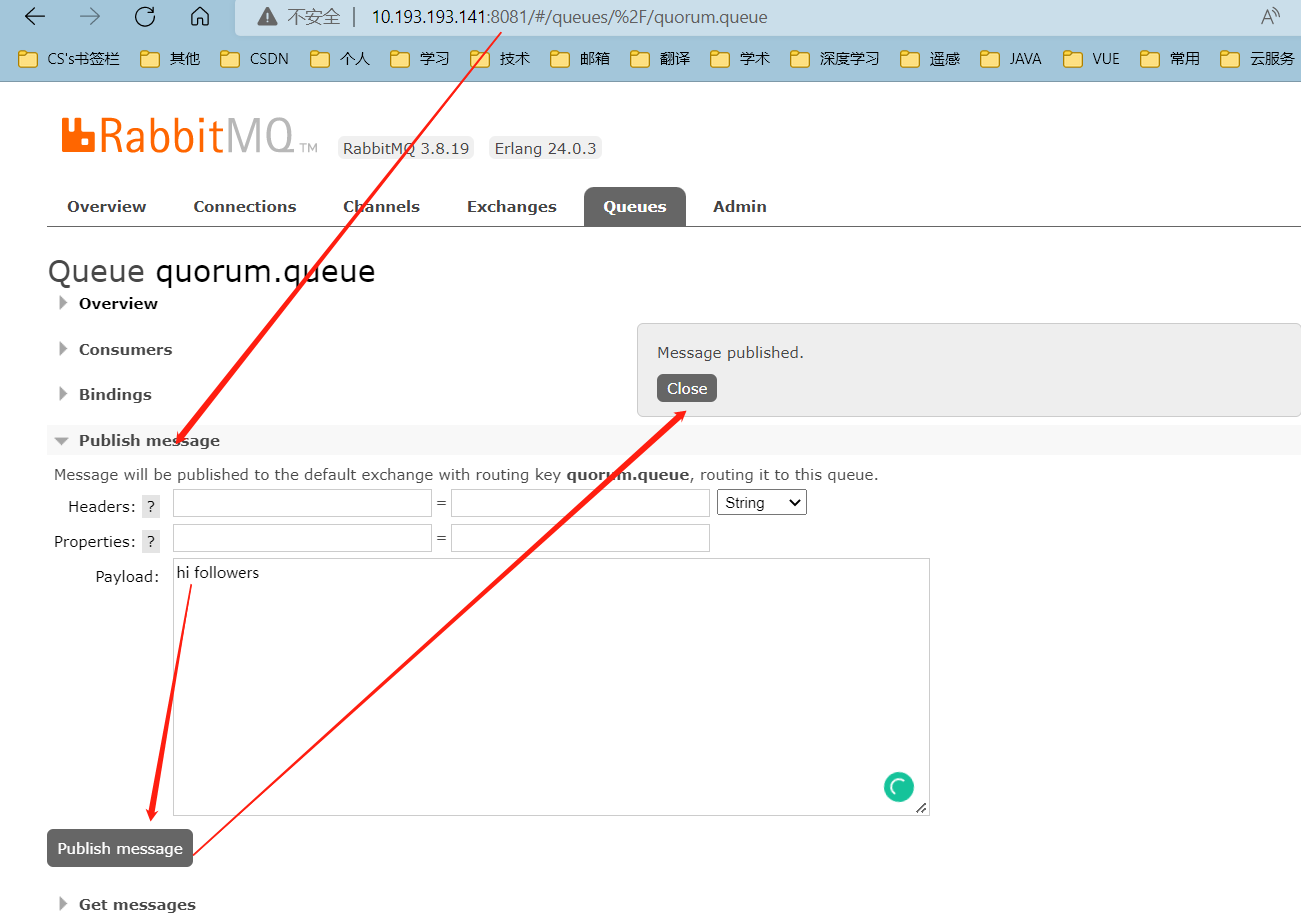Viewport: 1301px width, 922px height.
Task: Open the 技术 bookmark folder
Action: [500, 59]
